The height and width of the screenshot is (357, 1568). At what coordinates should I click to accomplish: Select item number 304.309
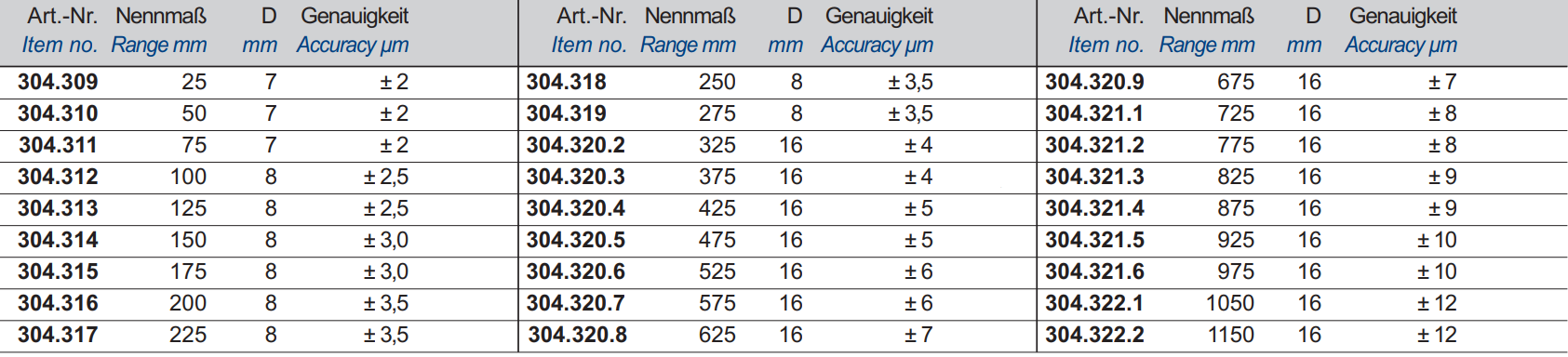[58, 82]
